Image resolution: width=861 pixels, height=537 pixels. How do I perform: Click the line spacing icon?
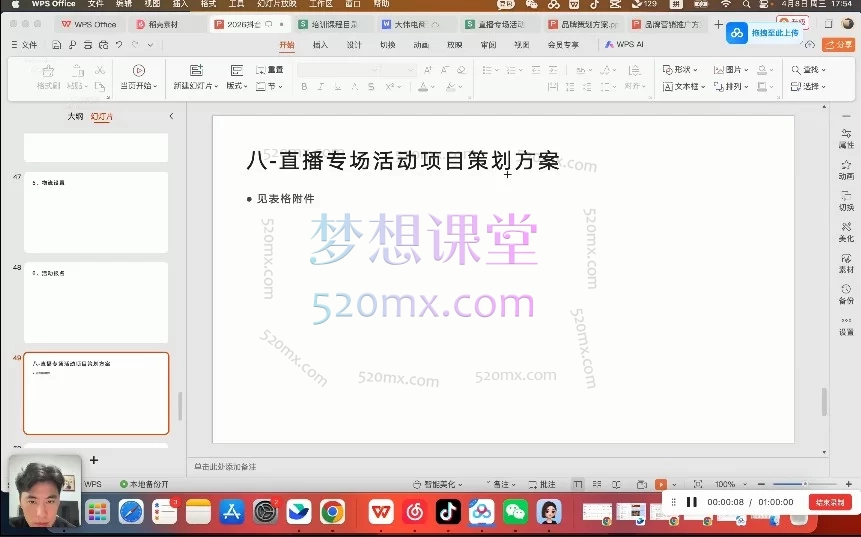pyautogui.click(x=569, y=87)
